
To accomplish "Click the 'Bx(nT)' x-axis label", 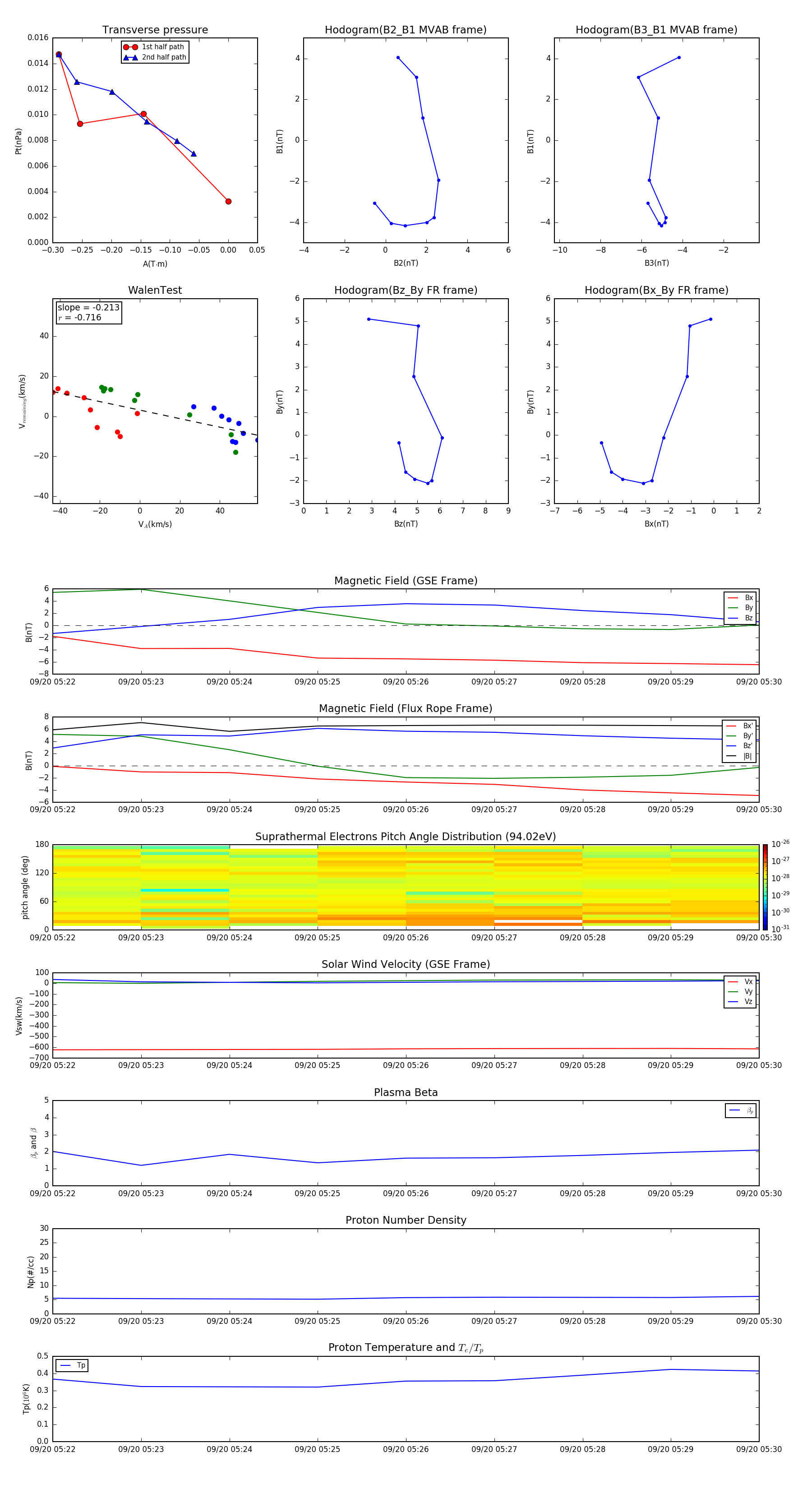I will pyautogui.click(x=656, y=524).
